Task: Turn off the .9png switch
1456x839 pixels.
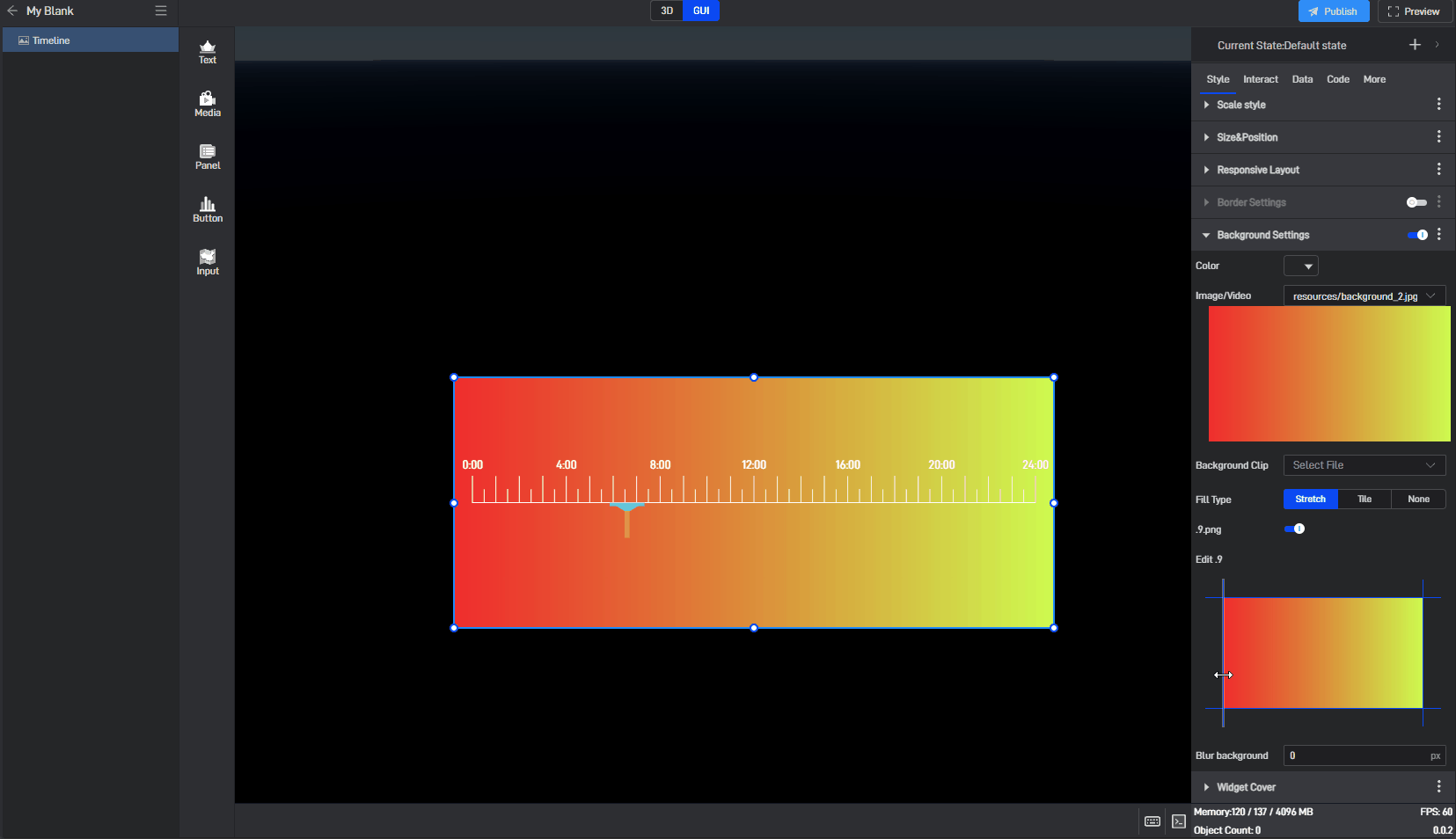Action: (x=1294, y=529)
